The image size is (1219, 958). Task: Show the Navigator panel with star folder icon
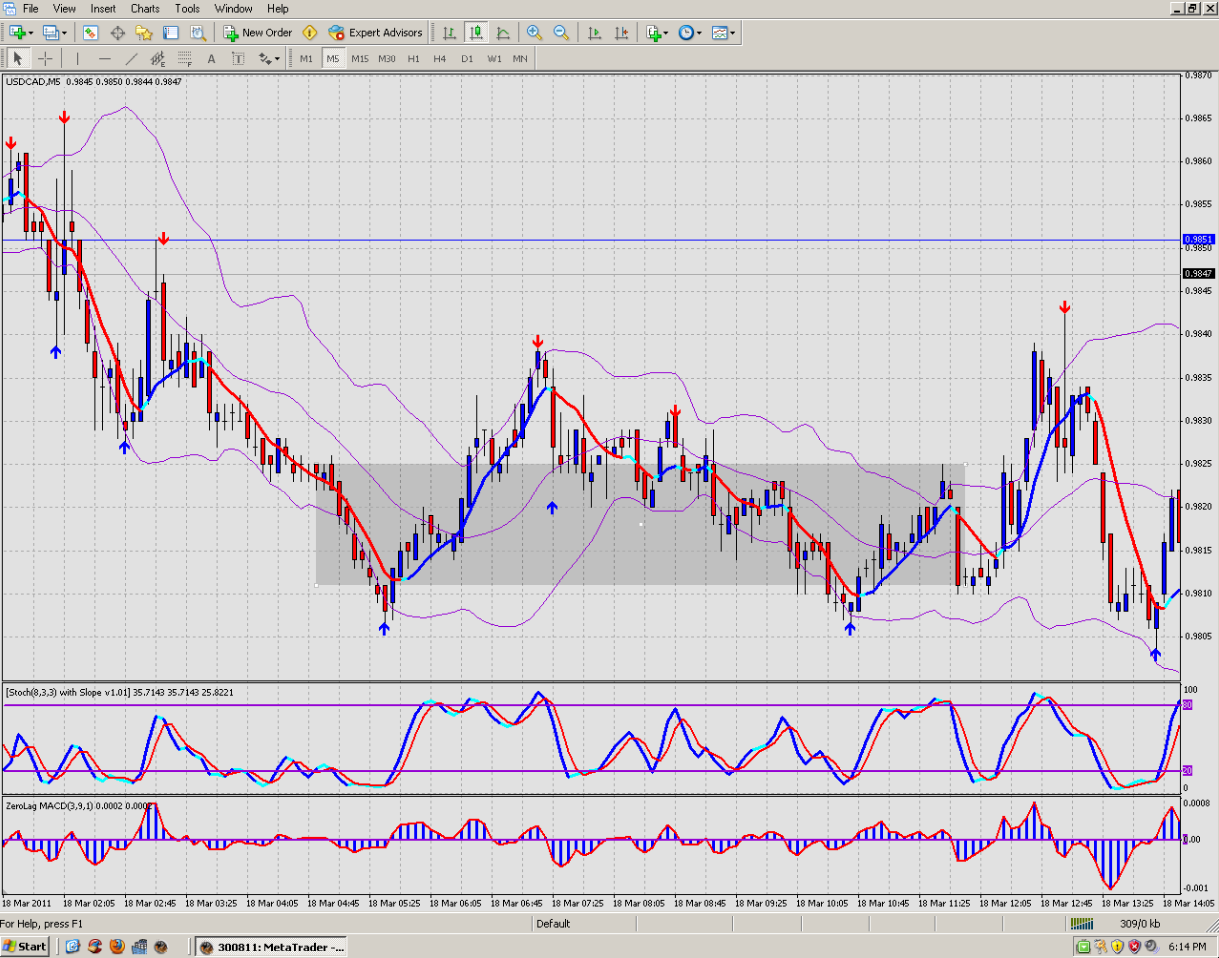pos(144,32)
